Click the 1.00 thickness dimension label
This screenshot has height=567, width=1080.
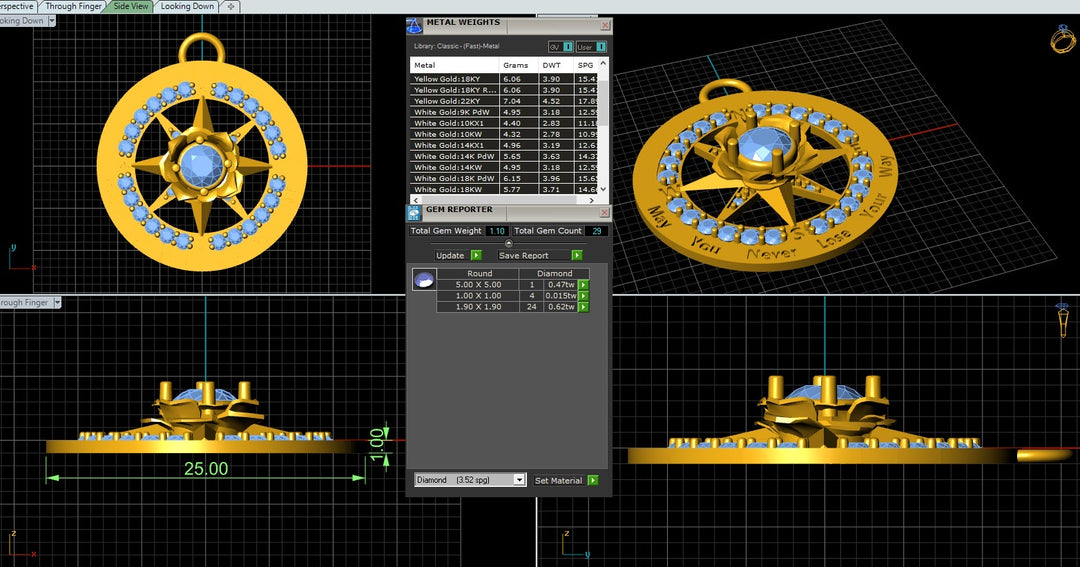pyautogui.click(x=377, y=445)
